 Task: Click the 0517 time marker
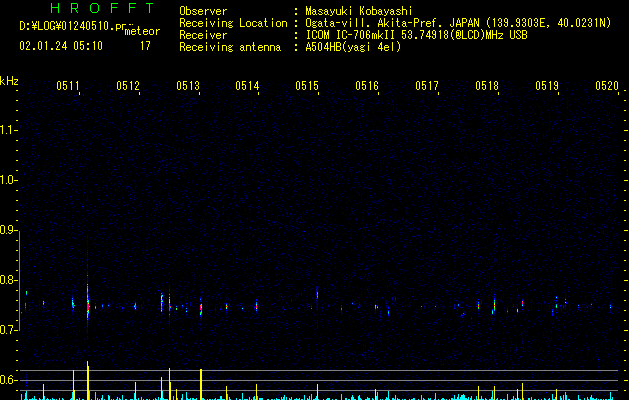coord(427,85)
